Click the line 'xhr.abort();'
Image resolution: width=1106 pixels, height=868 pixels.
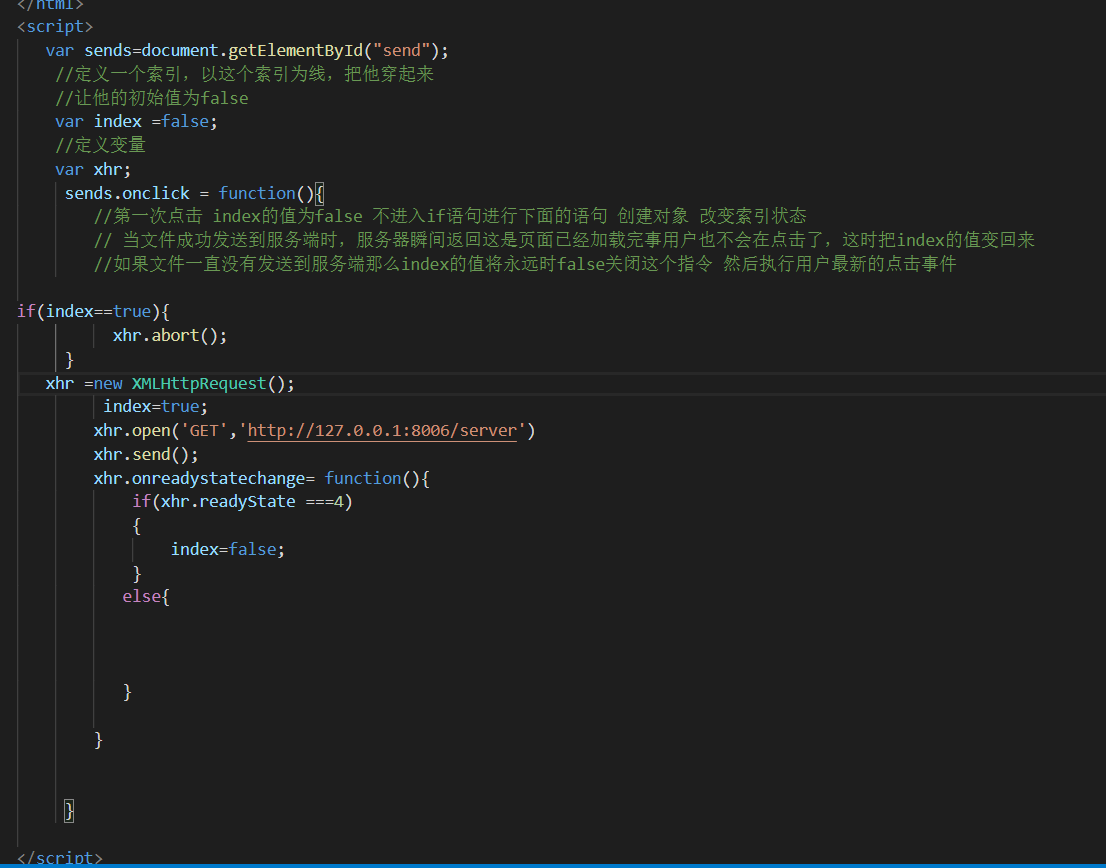(x=170, y=336)
